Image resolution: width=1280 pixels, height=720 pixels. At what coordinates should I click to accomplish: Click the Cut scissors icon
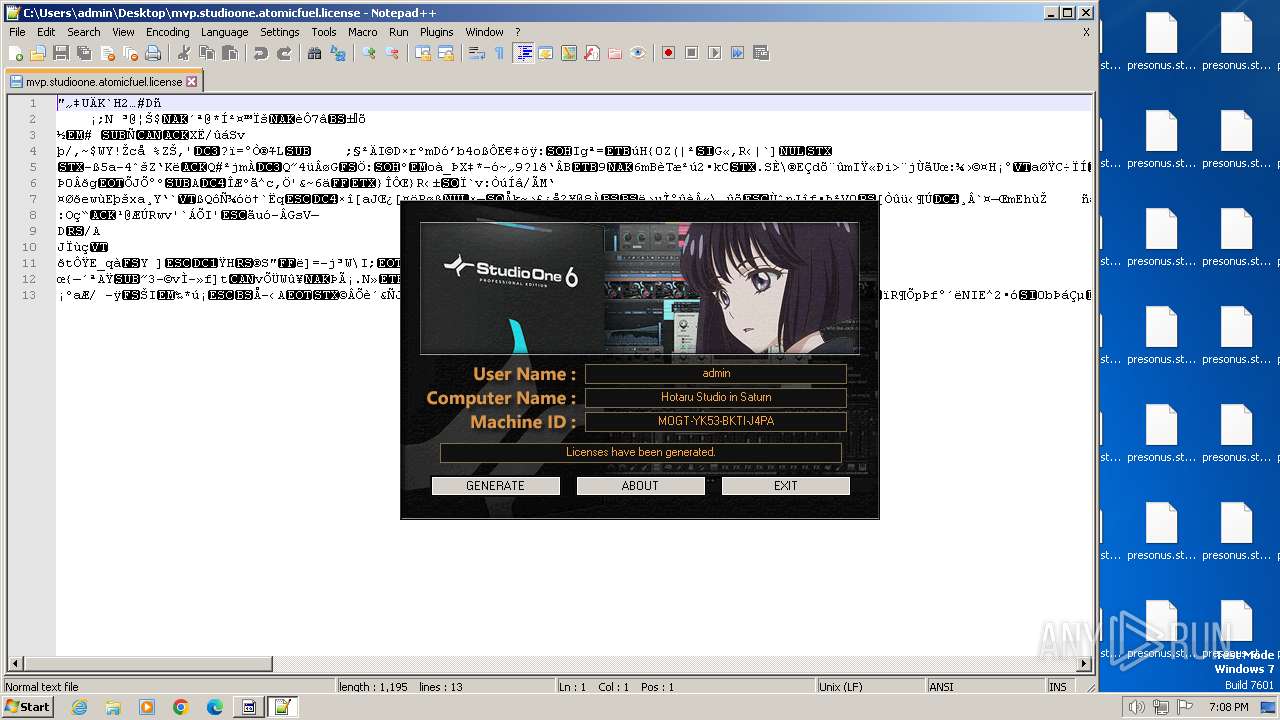[184, 53]
